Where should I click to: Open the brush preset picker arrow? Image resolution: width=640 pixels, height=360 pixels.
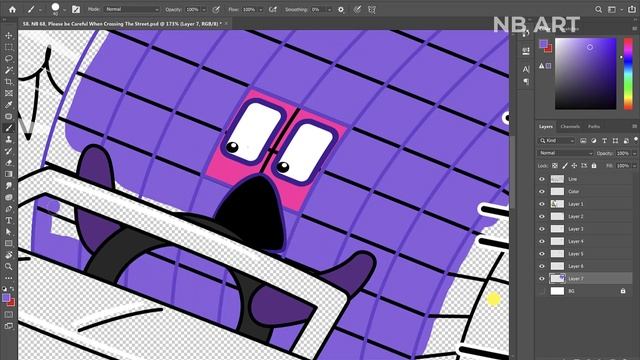[x=64, y=10]
